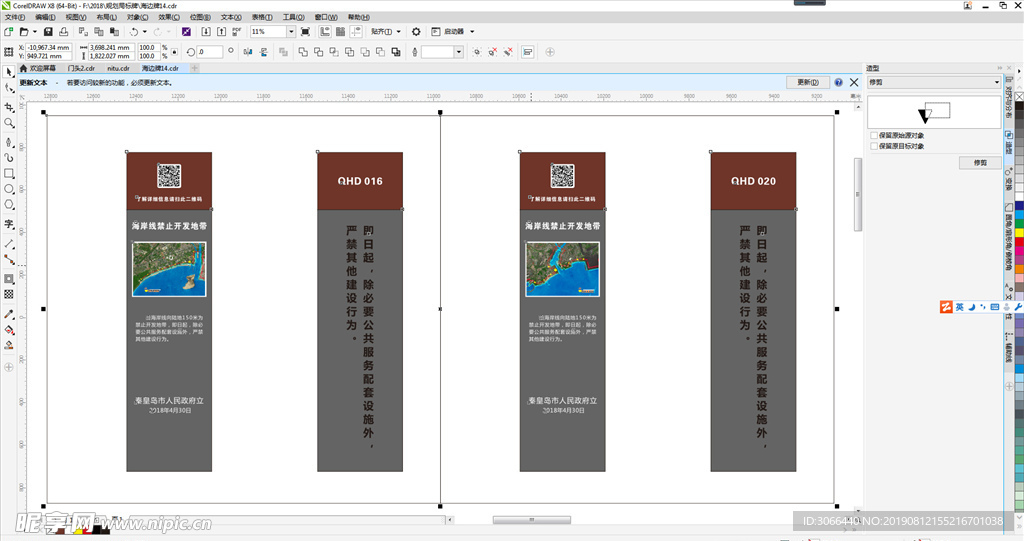Image resolution: width=1024 pixels, height=541 pixels.
Task: Select the Crop tool
Action: [x=9, y=106]
